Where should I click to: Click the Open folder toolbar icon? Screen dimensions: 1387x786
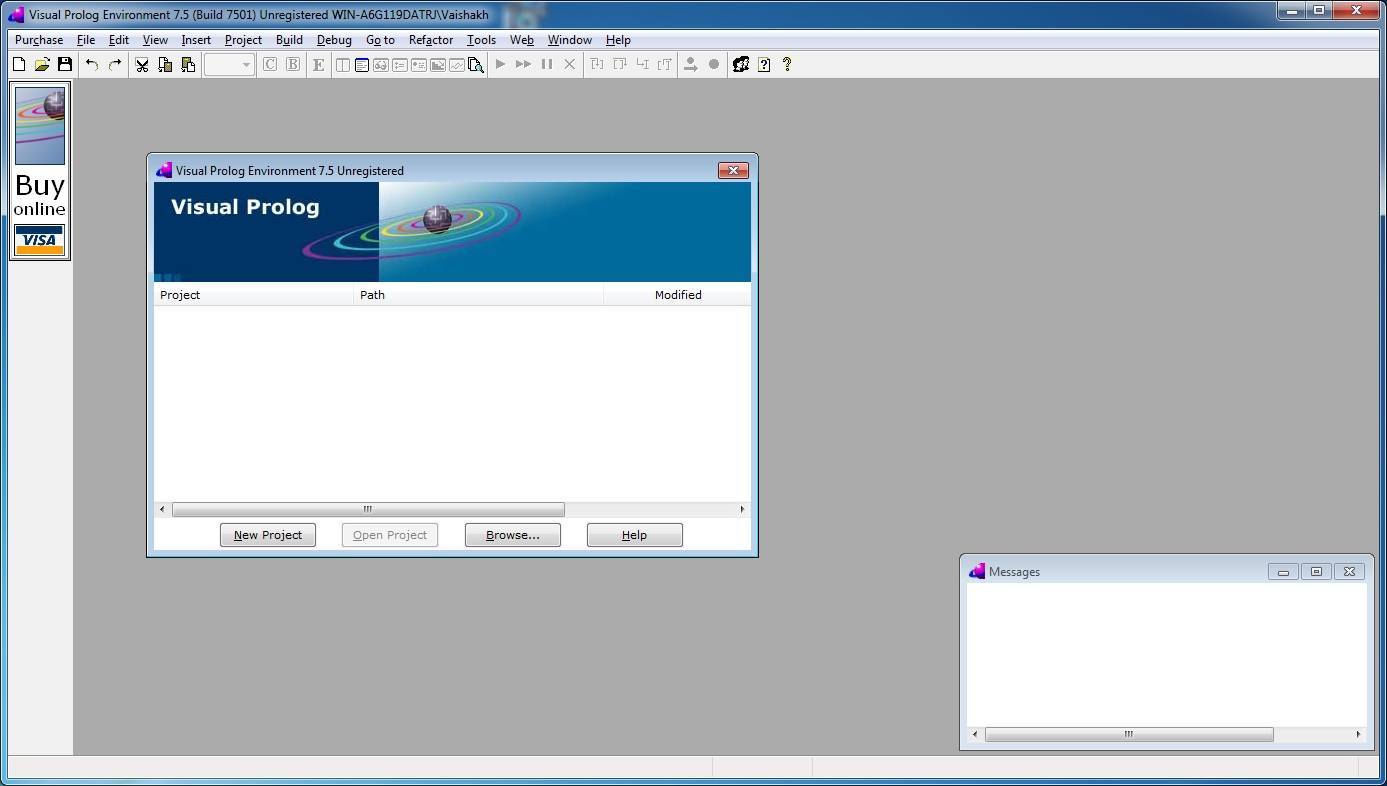click(42, 64)
